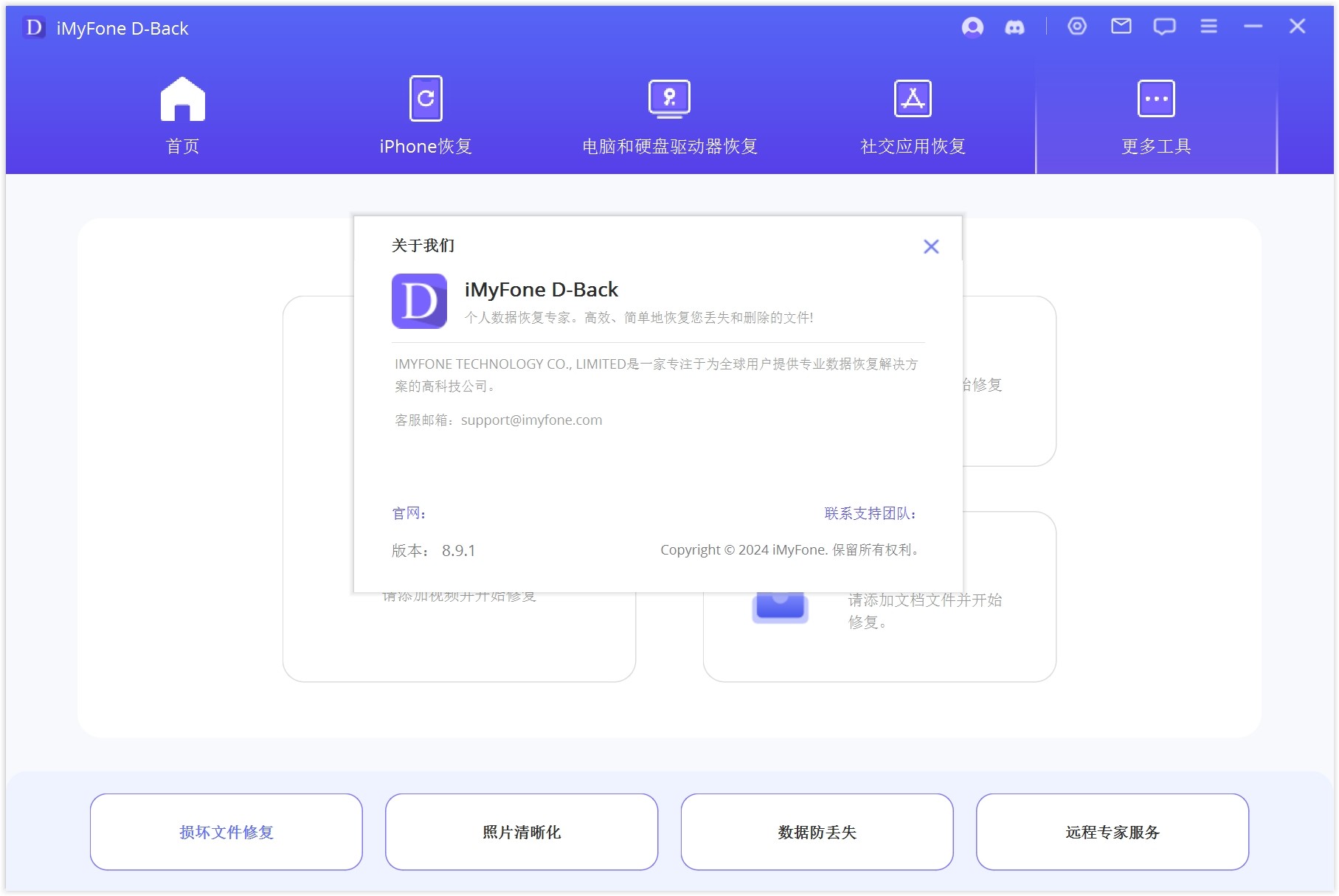Minimize the iMyFone D-Back window
Image resolution: width=1339 pixels, height=896 pixels.
[x=1253, y=27]
